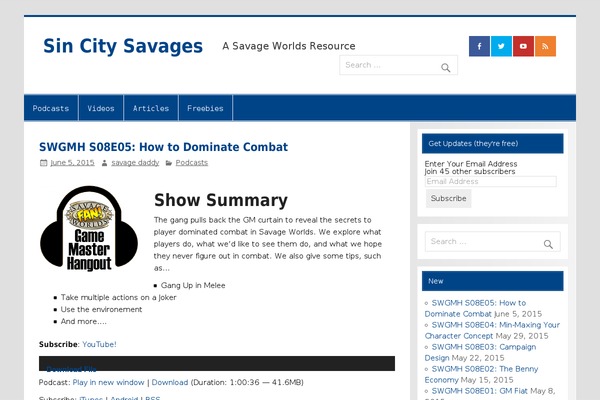
Task: Click the Game Master Hangout headphones logo
Action: (89, 229)
